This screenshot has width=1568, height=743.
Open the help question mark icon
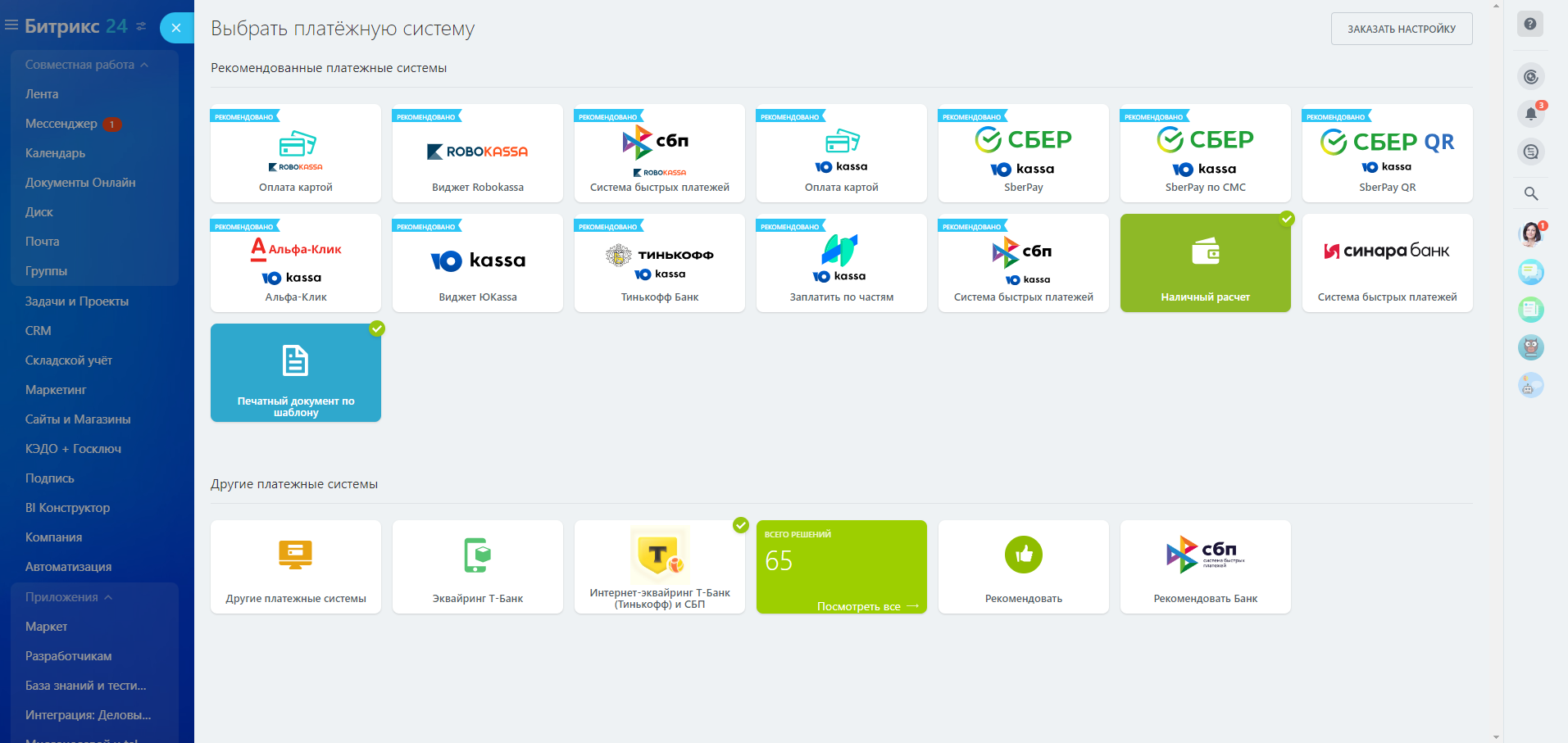[x=1530, y=24]
